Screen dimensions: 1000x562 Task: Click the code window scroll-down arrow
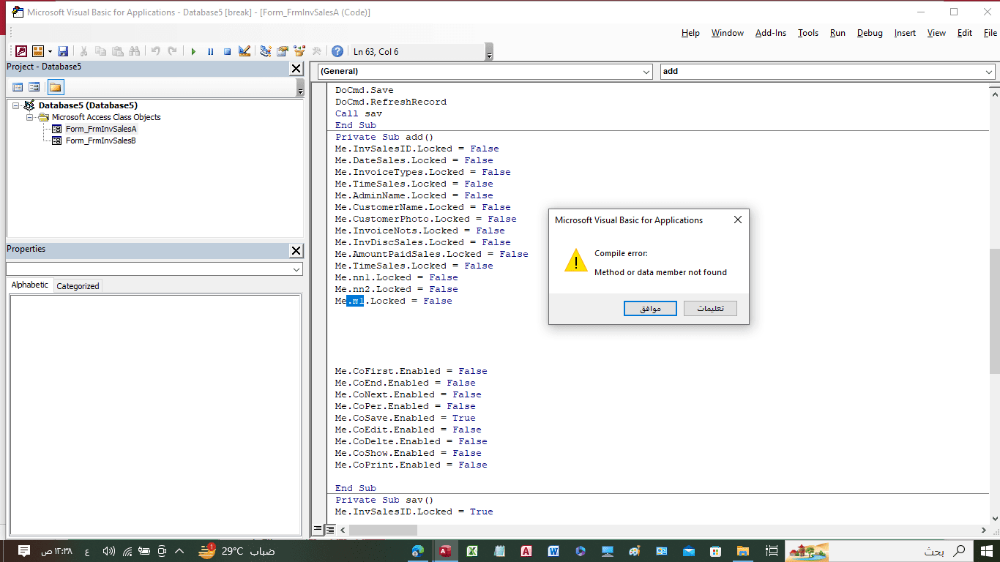tap(994, 519)
